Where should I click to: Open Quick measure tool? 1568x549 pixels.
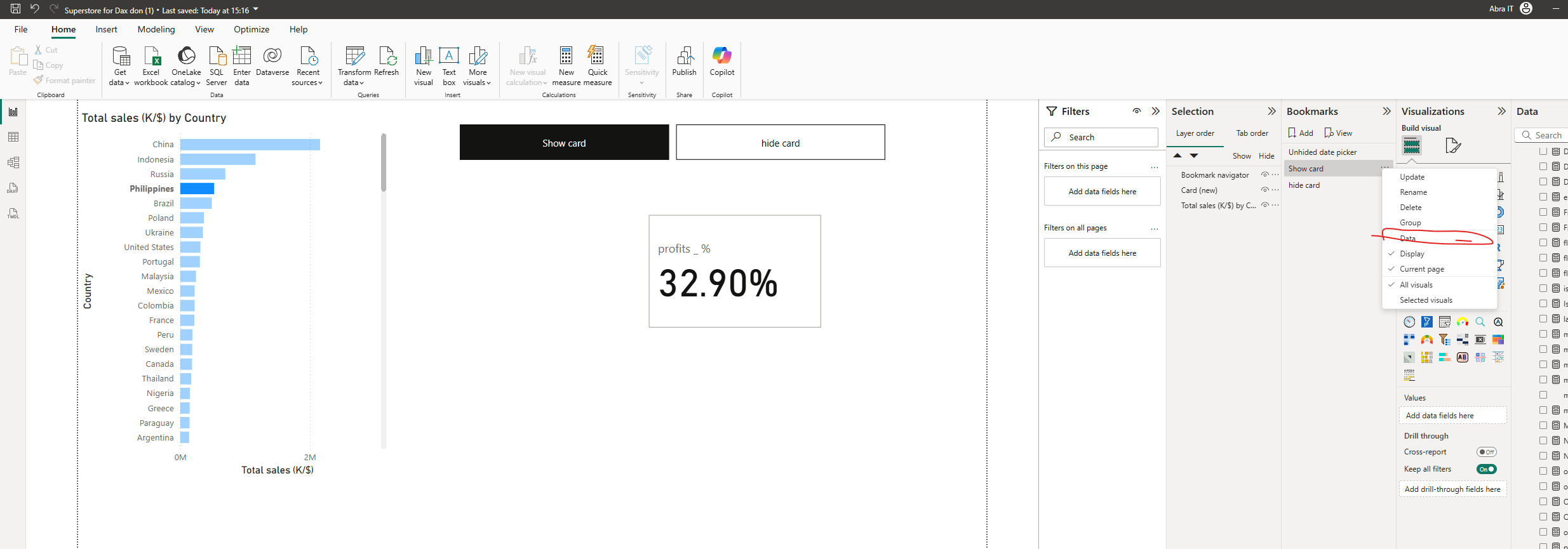(x=598, y=66)
